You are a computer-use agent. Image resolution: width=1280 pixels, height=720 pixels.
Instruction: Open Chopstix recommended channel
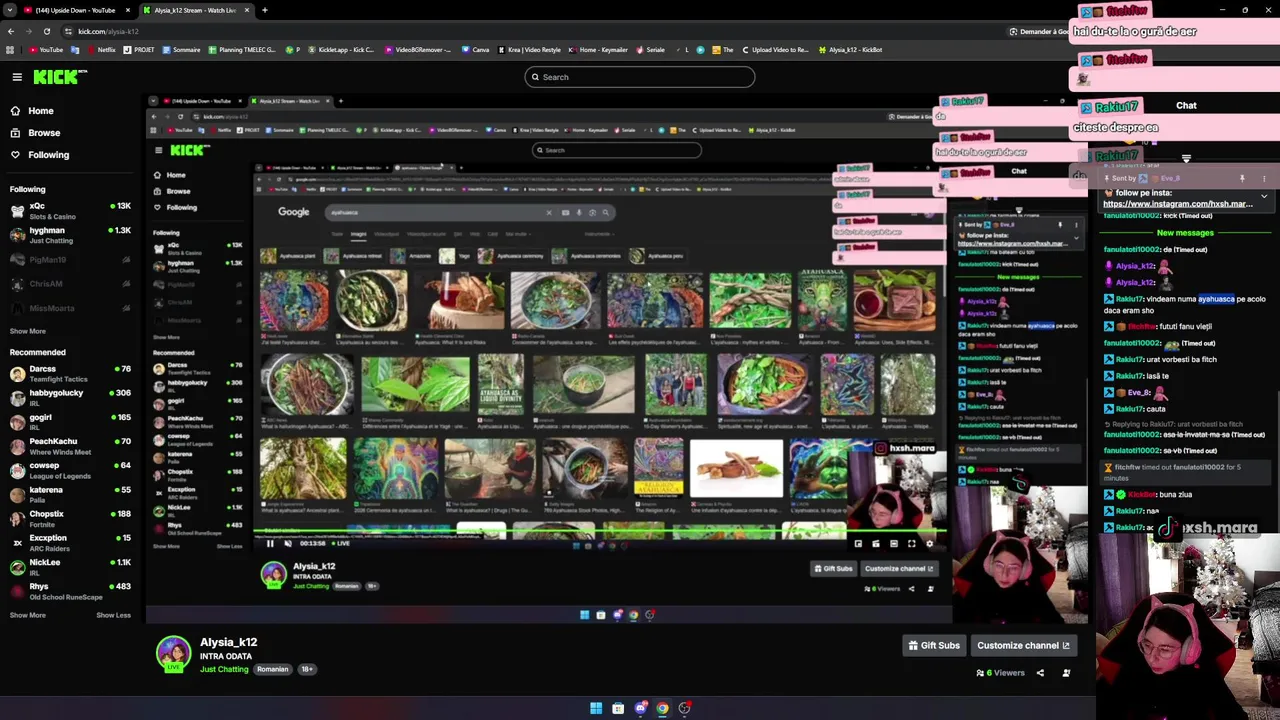pyautogui.click(x=70, y=518)
